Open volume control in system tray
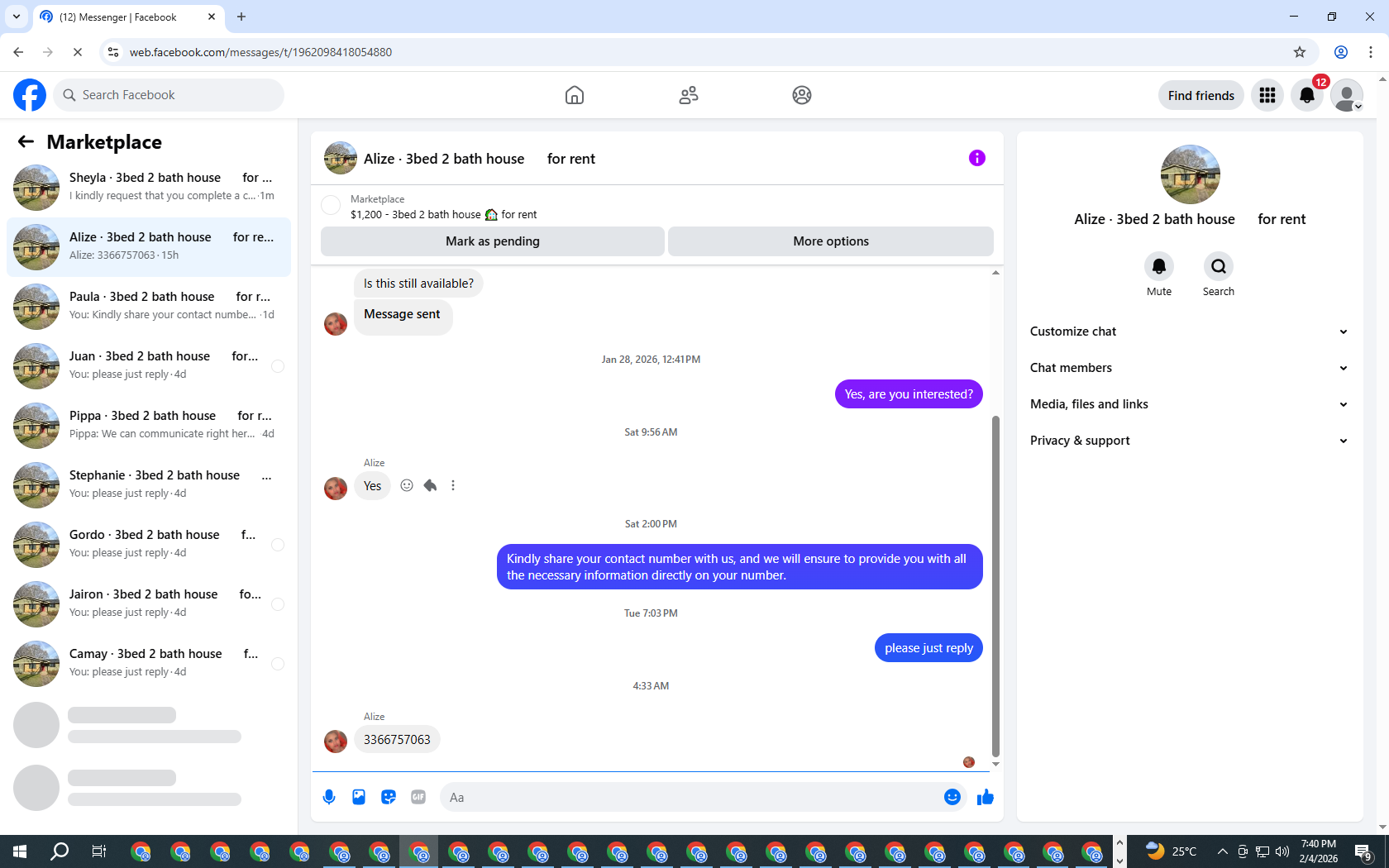 click(x=1282, y=851)
